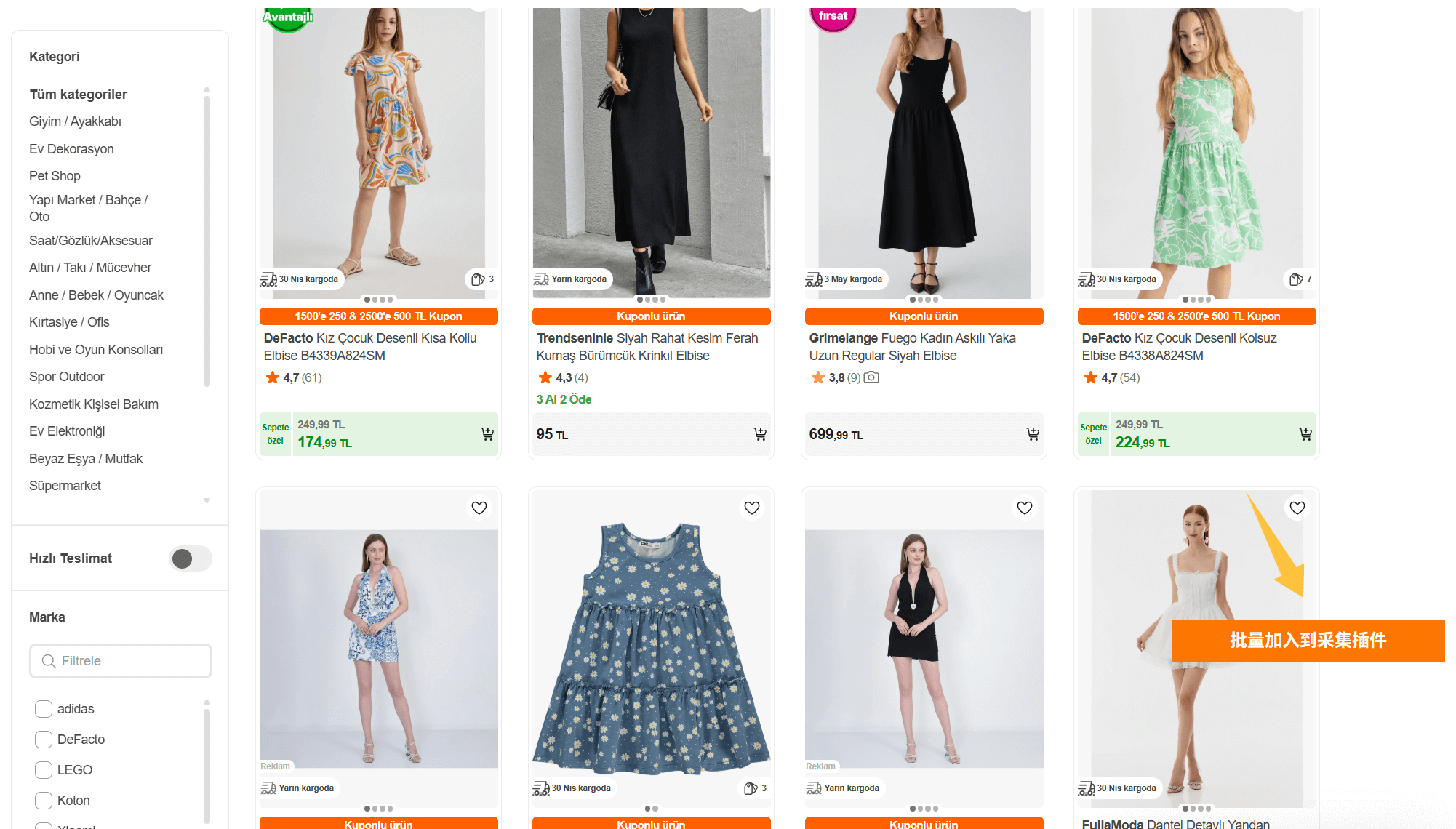Click image carousel dots under blue daisy dress
Image resolution: width=1456 pixels, height=829 pixels.
click(652, 809)
